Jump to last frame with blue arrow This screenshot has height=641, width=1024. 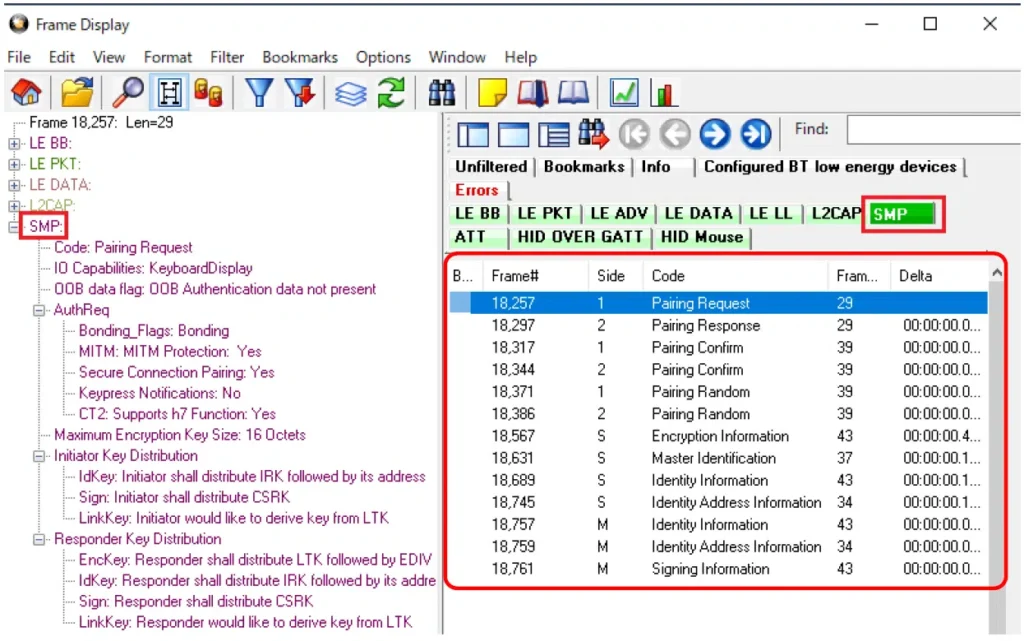pyautogui.click(x=756, y=133)
